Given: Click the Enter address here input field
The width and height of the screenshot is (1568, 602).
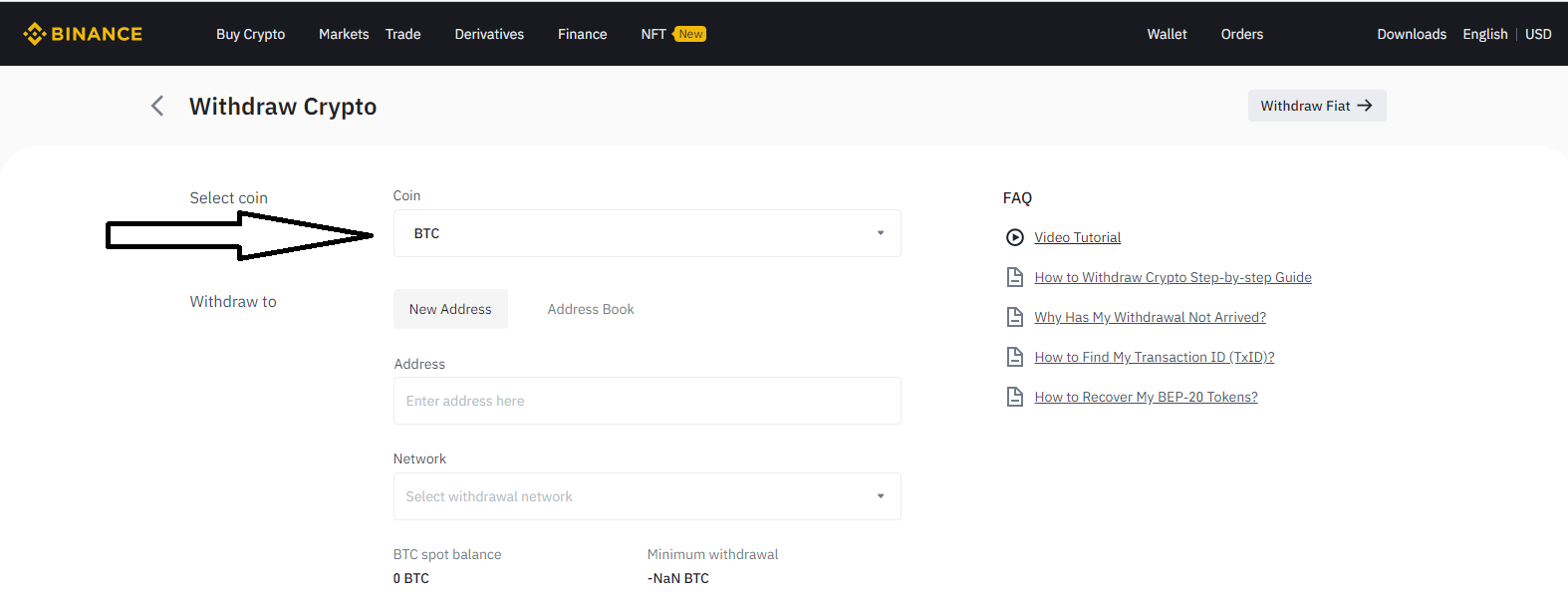Looking at the screenshot, I should (x=648, y=401).
